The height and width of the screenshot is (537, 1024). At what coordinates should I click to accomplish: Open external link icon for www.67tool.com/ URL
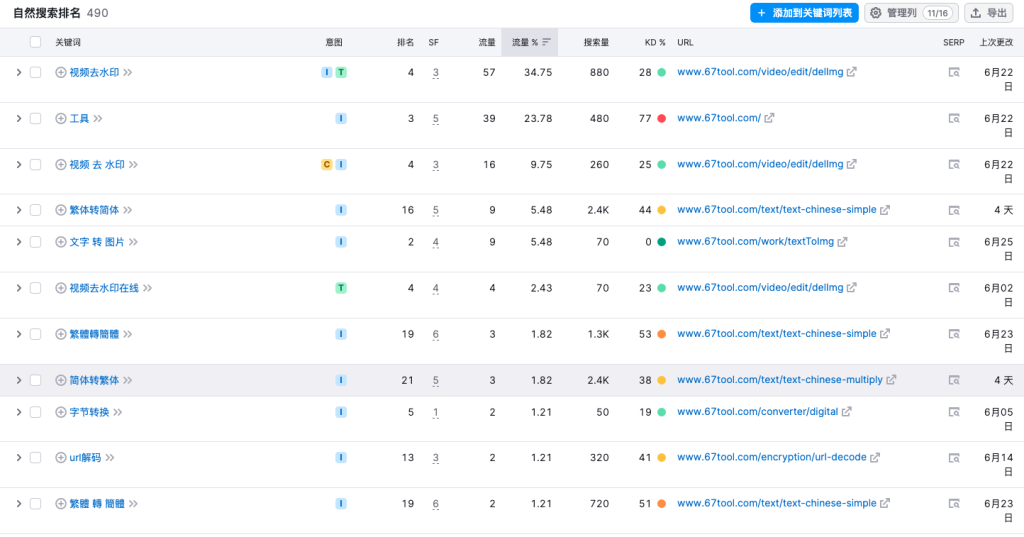coord(769,118)
